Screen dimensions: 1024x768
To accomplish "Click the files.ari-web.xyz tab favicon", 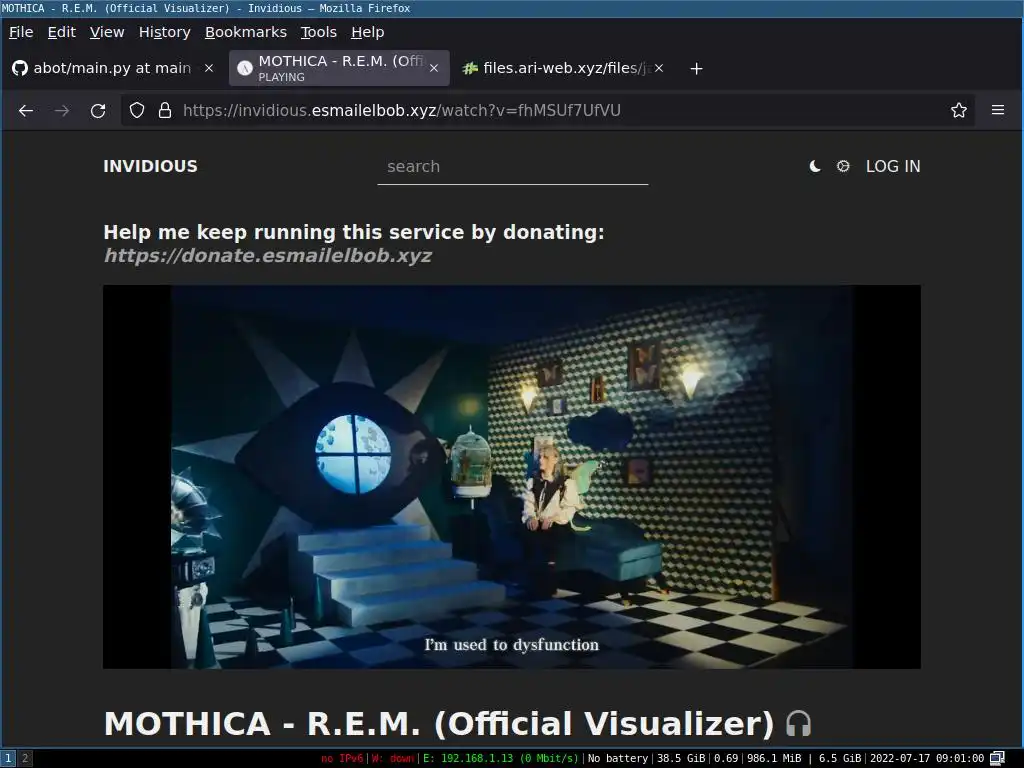I will [x=470, y=68].
